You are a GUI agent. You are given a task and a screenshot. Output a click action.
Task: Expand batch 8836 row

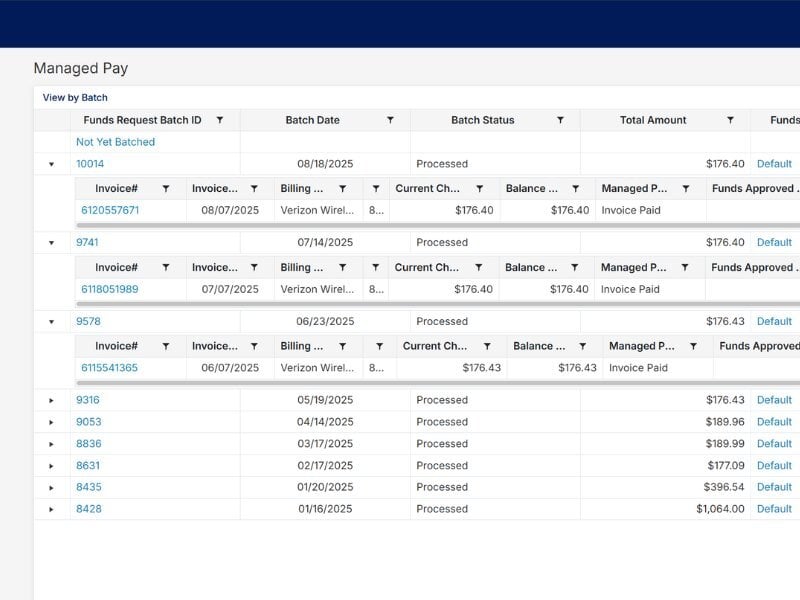(x=52, y=444)
